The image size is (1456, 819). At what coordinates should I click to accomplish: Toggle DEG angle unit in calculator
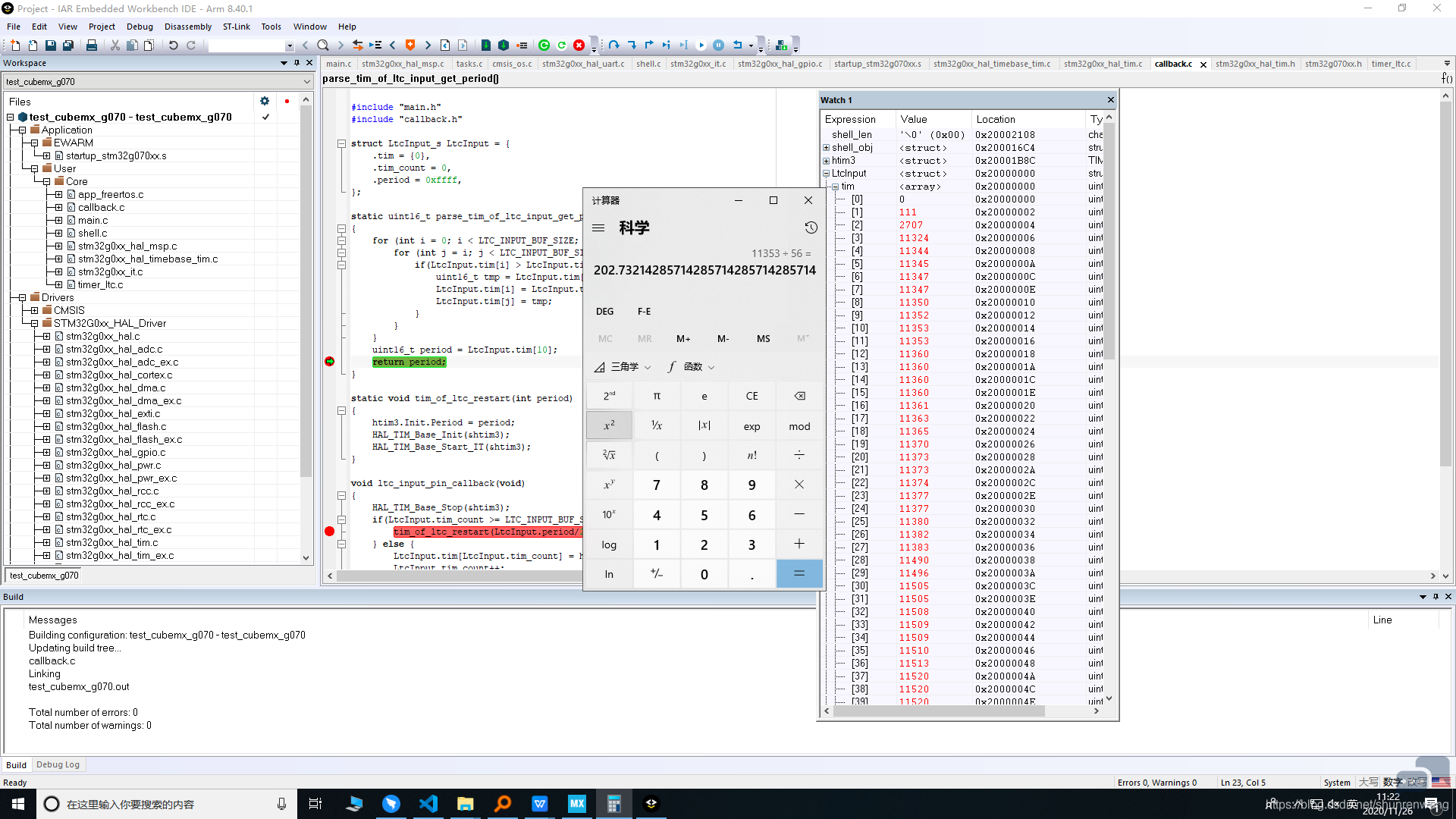(x=605, y=312)
